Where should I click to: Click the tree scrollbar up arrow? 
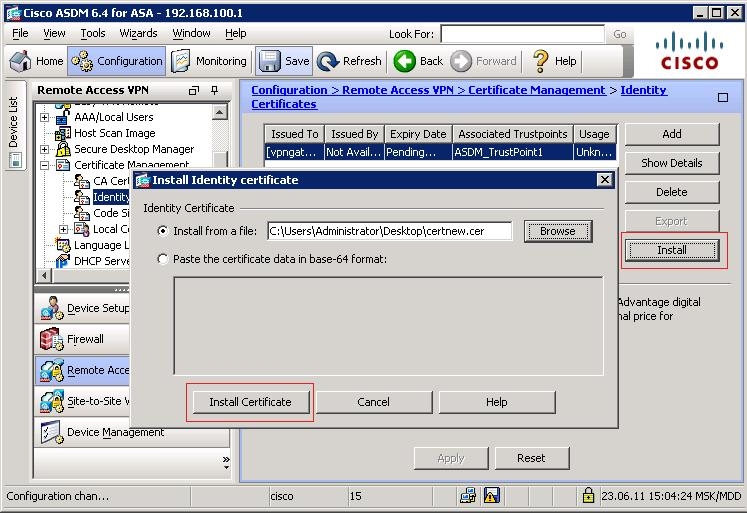click(x=219, y=112)
